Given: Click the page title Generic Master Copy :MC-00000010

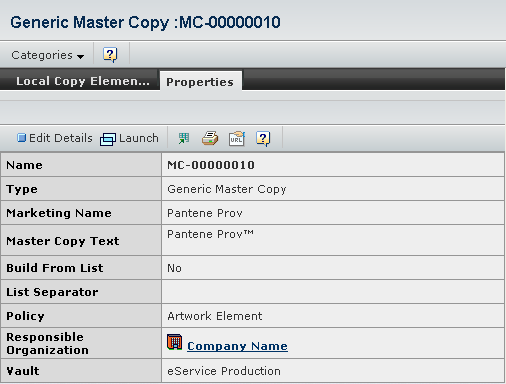Looking at the screenshot, I should pyautogui.click(x=145, y=22).
